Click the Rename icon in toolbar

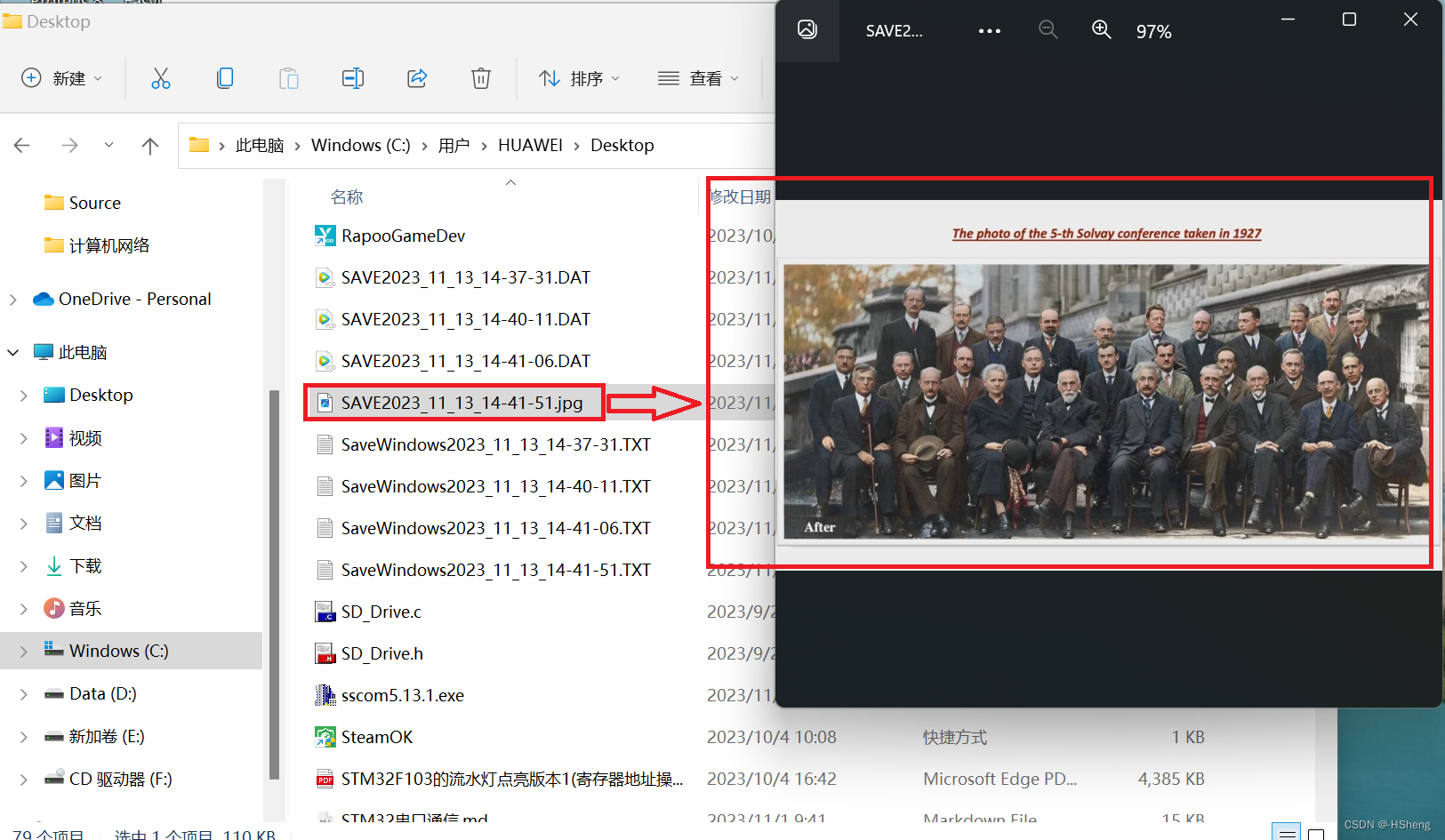coord(353,78)
